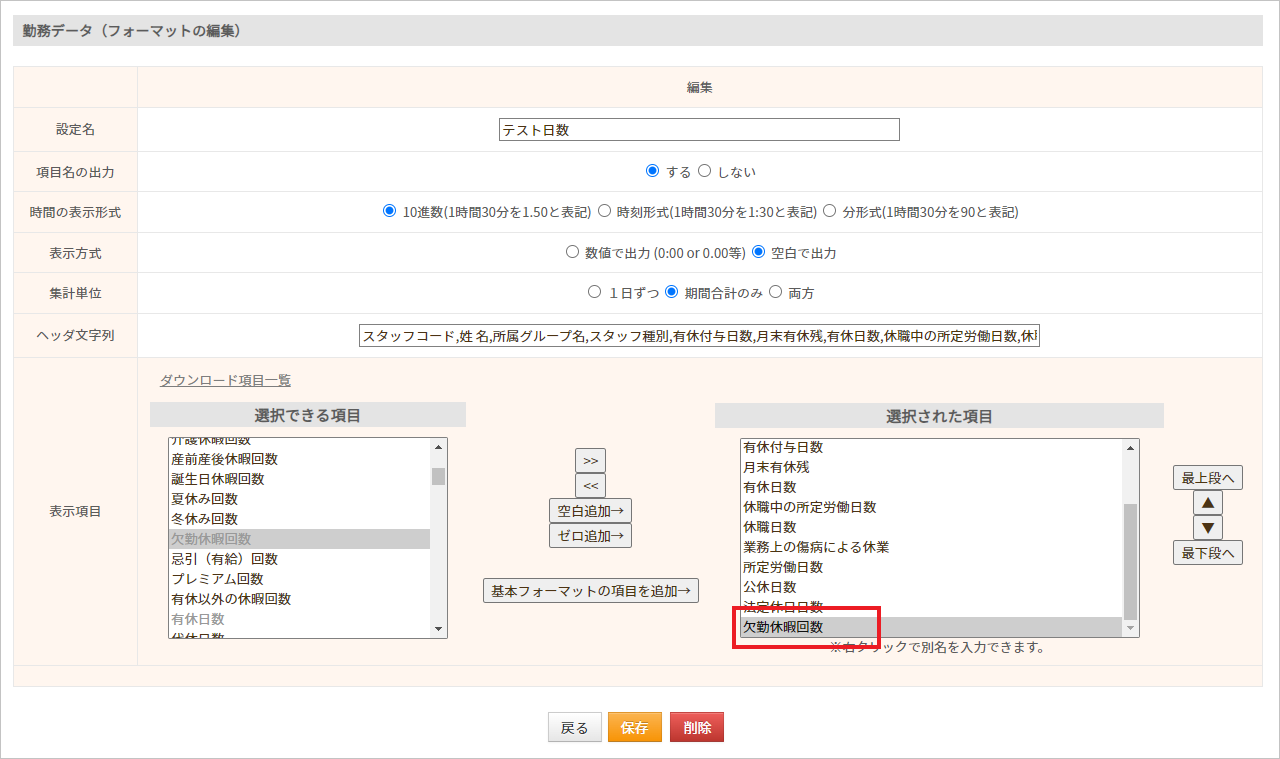This screenshot has height=759, width=1280.
Task: Click the move down triangle button
Action: click(1207, 528)
